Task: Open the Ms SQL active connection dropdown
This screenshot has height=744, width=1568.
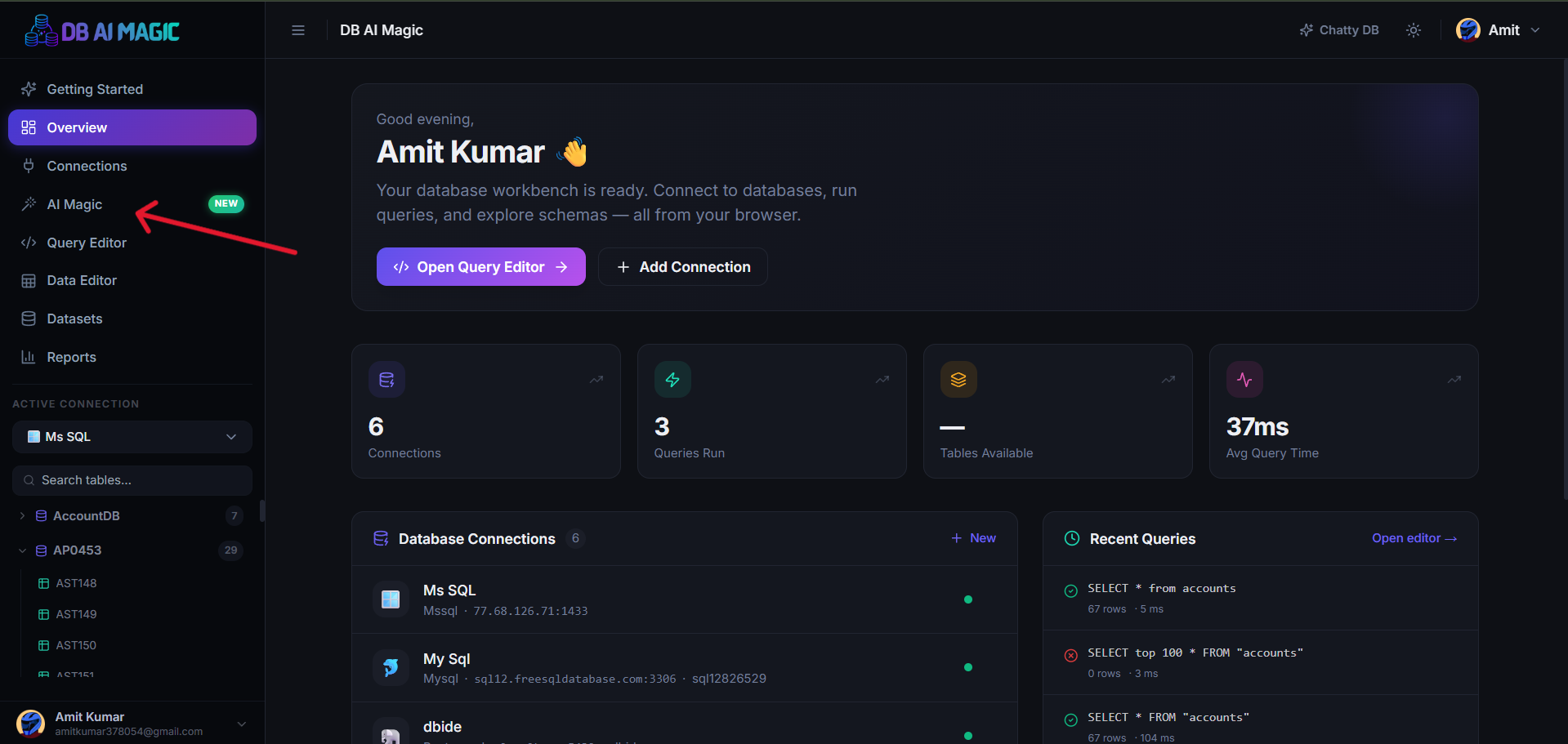Action: click(132, 437)
